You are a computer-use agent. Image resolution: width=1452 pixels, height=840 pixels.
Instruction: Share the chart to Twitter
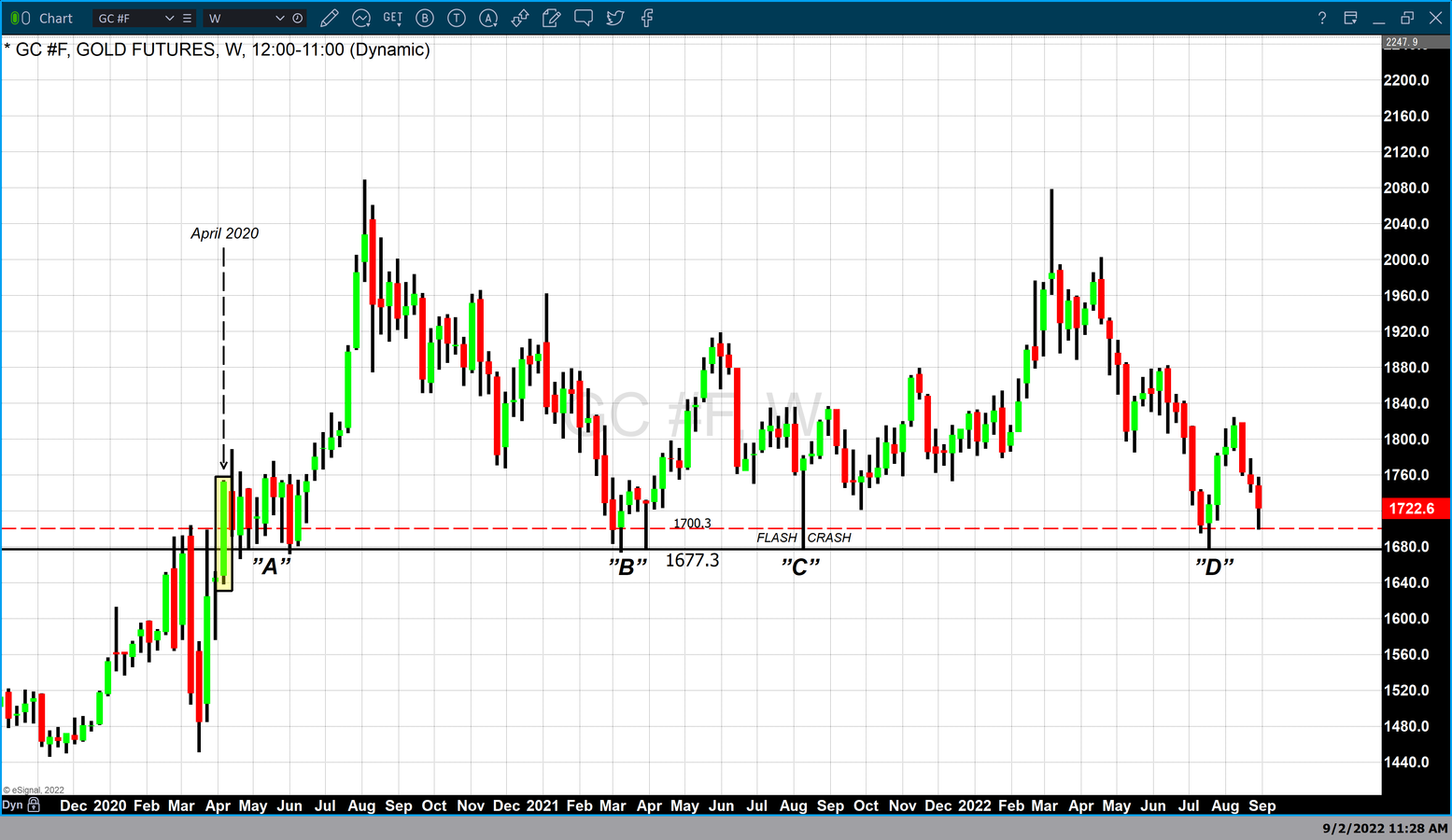[x=615, y=18]
